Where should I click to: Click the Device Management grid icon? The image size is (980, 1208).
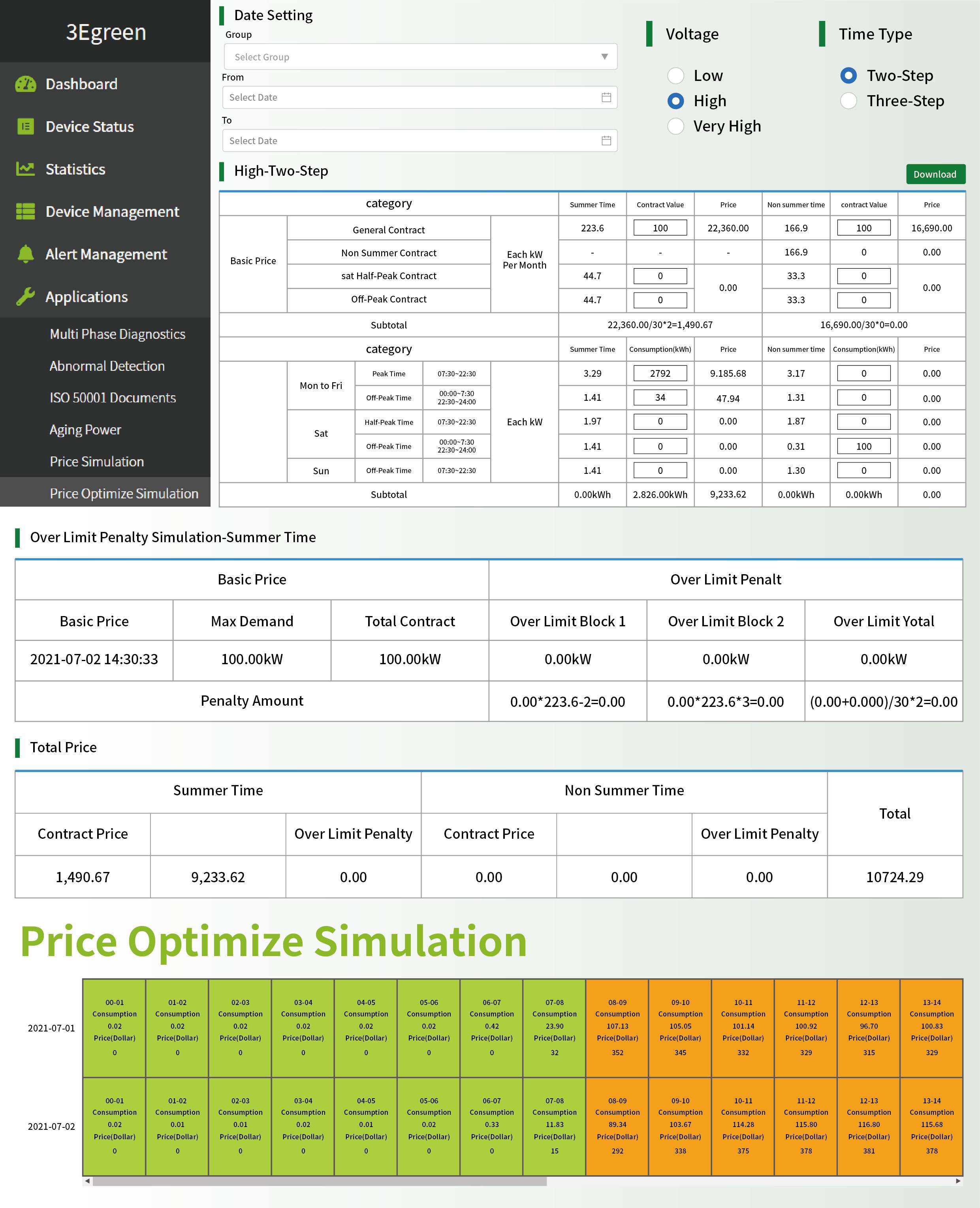tap(25, 212)
